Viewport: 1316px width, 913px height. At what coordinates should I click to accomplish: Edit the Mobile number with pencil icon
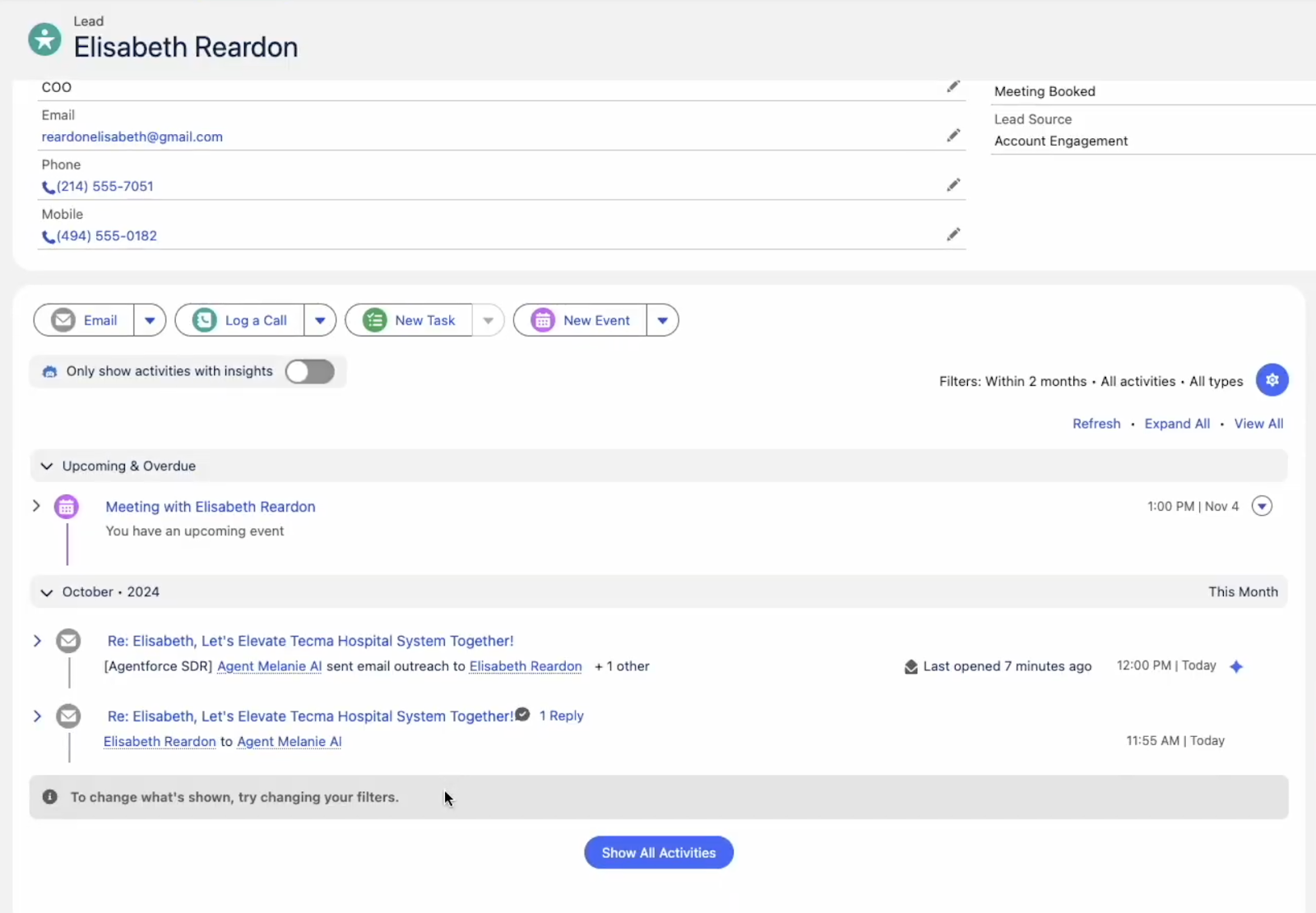click(953, 234)
